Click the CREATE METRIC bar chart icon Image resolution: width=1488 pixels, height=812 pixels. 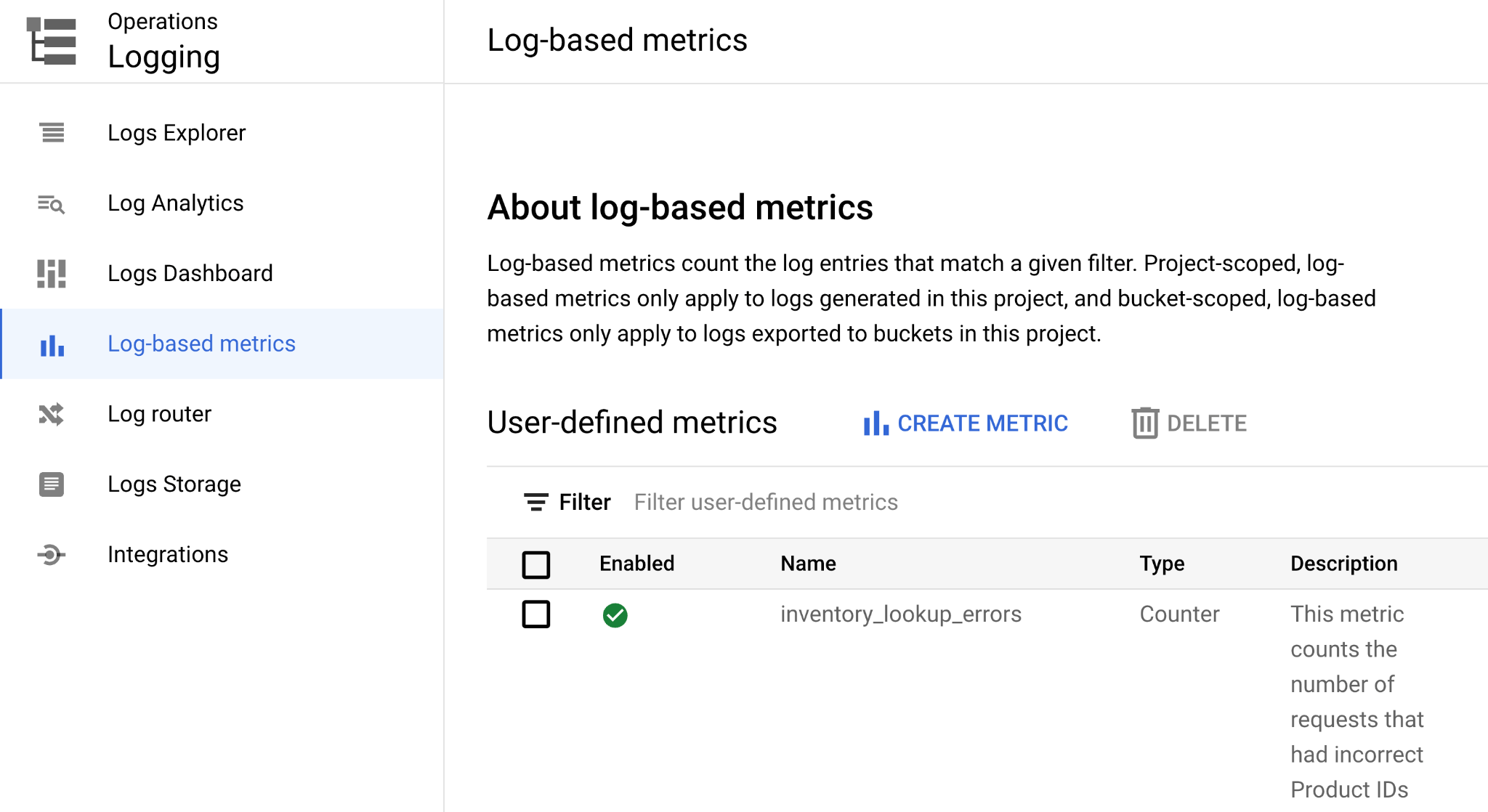[874, 421]
